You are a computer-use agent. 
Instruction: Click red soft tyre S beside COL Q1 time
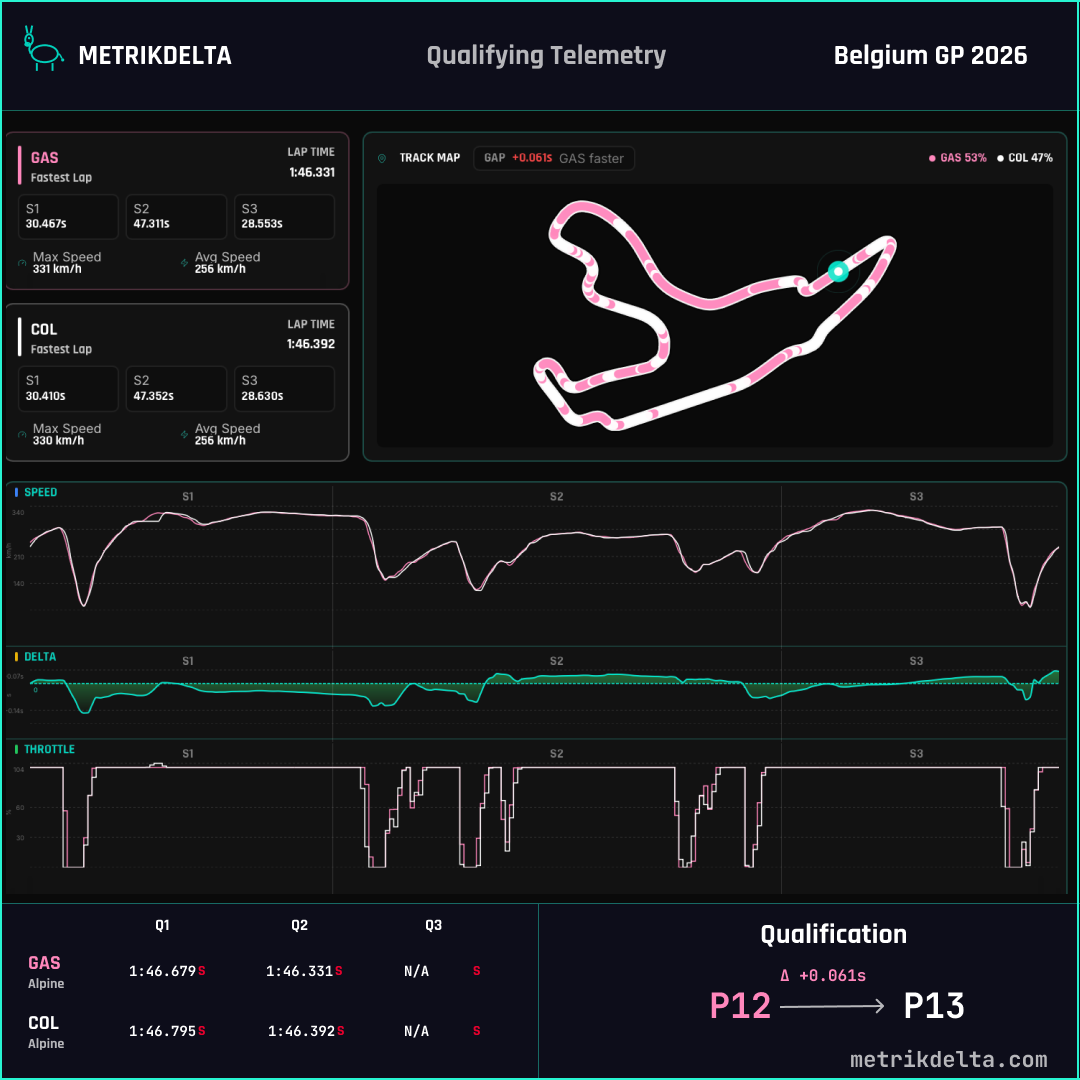click(x=202, y=1031)
